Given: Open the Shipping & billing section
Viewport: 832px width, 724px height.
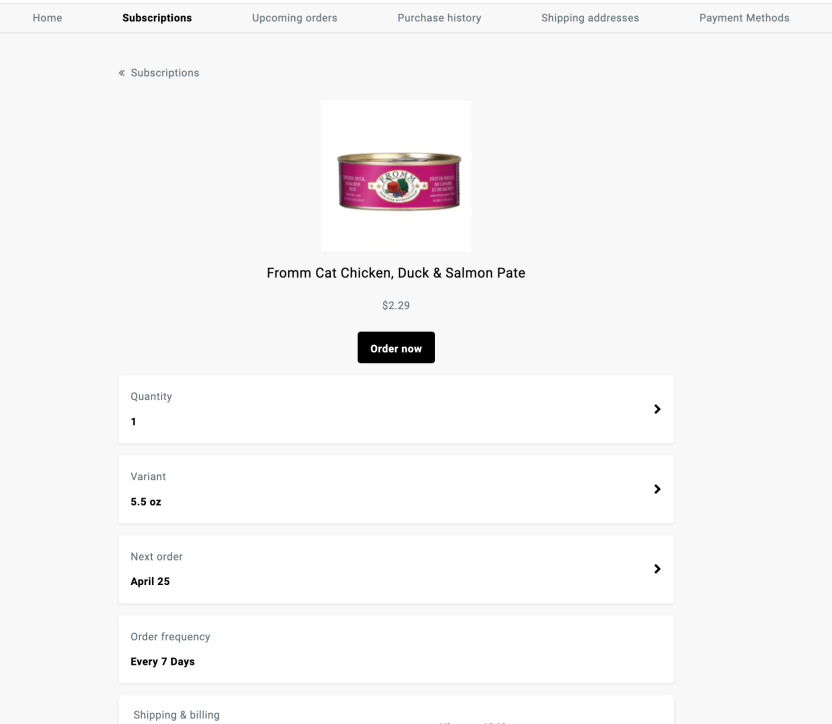Looking at the screenshot, I should 176,715.
